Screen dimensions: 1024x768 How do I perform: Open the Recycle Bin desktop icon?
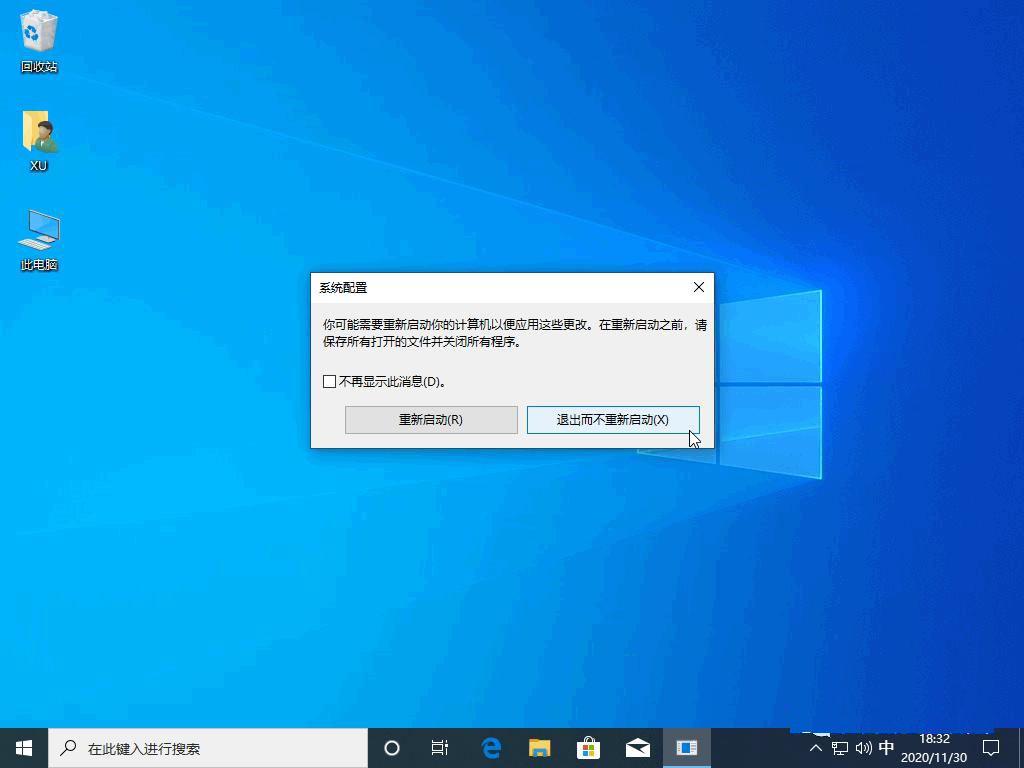[39, 41]
